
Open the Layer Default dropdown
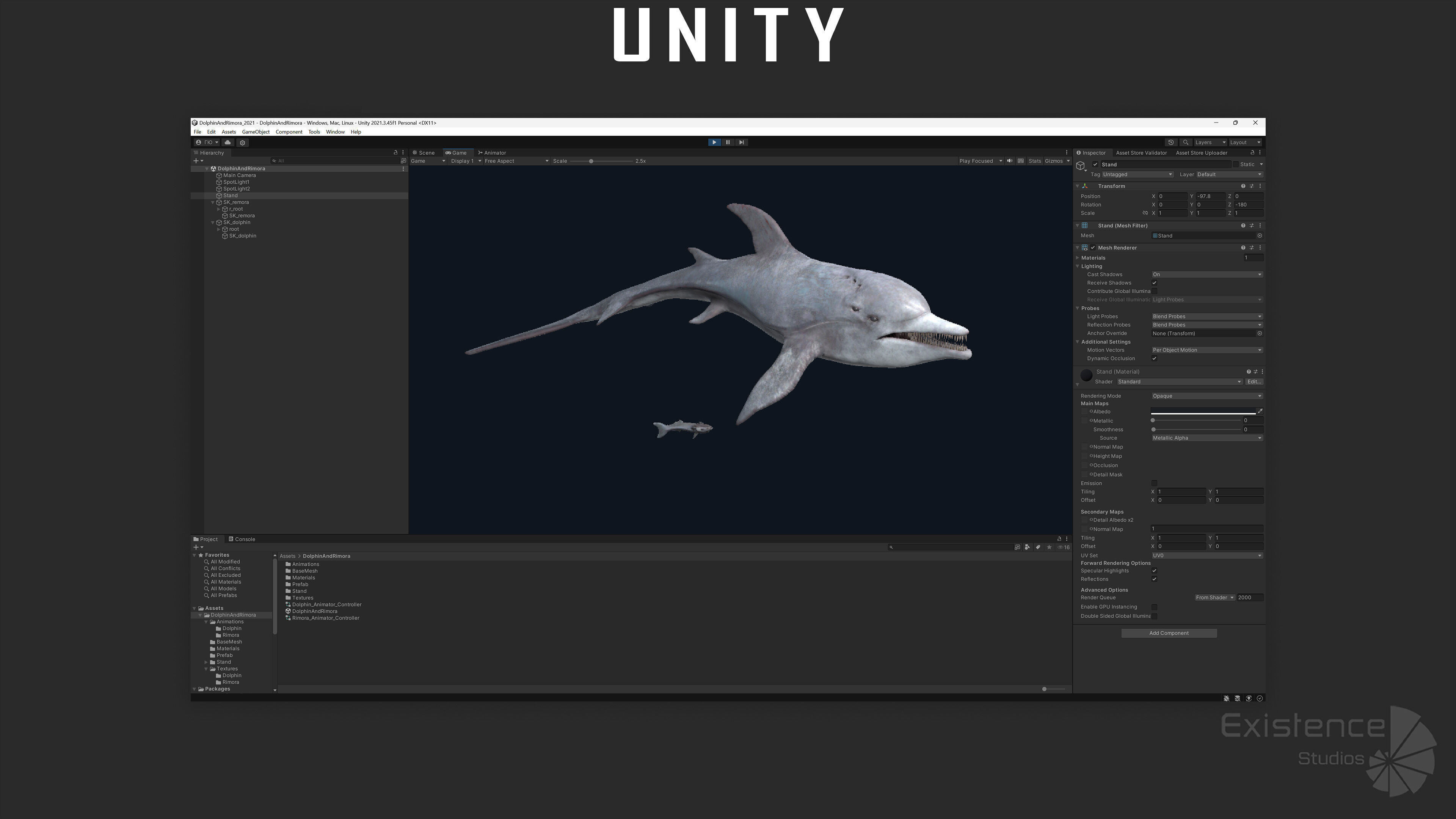(1229, 175)
